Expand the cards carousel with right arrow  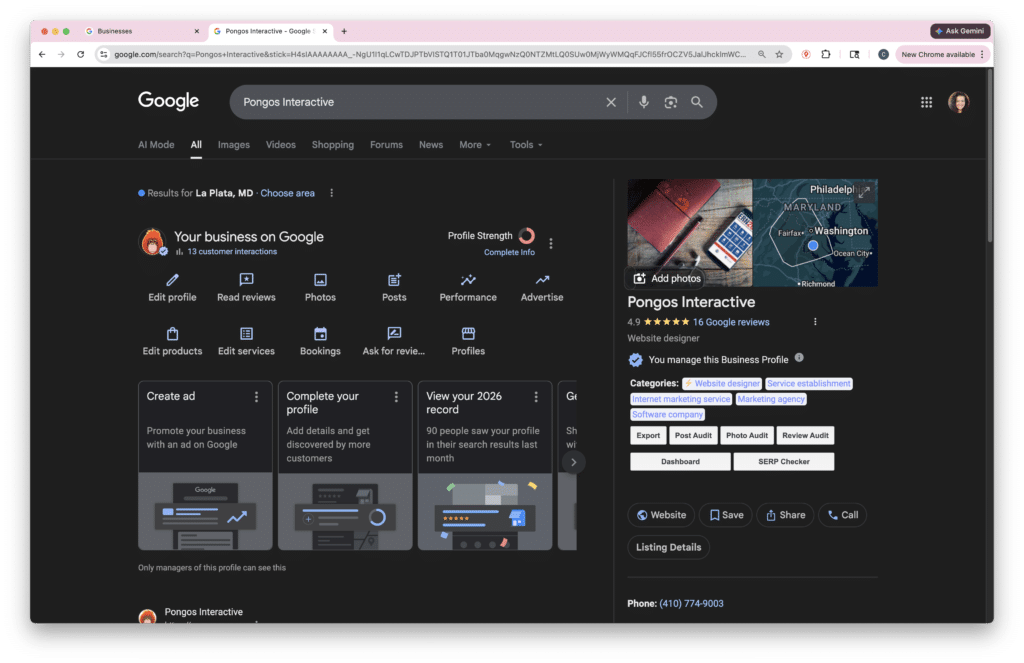tap(573, 461)
